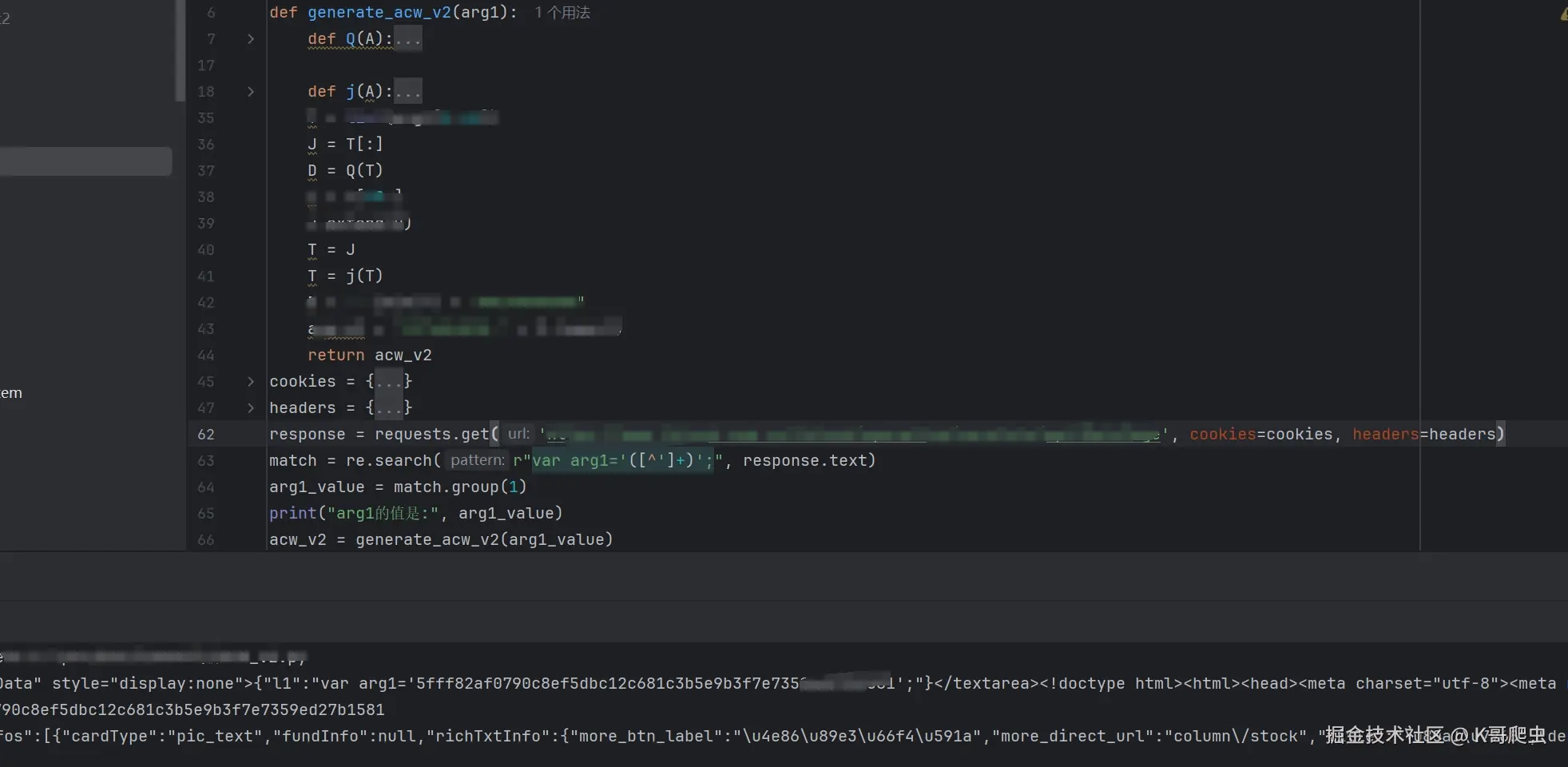The width and height of the screenshot is (1568, 767).
Task: Click the collapsed {...} placeholder of cookies
Action: 389,382
